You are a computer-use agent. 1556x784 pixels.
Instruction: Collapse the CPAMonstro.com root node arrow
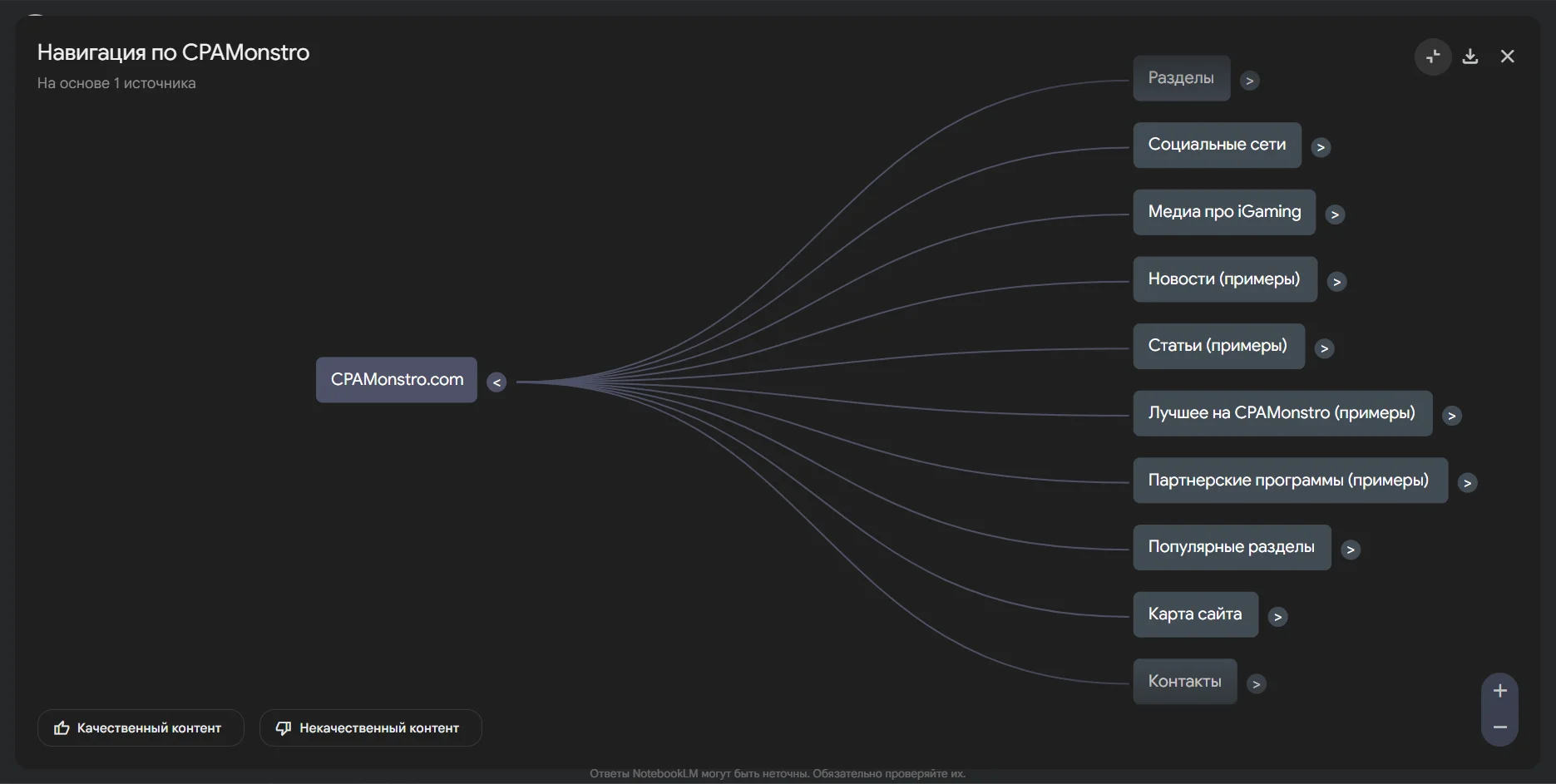click(x=496, y=382)
